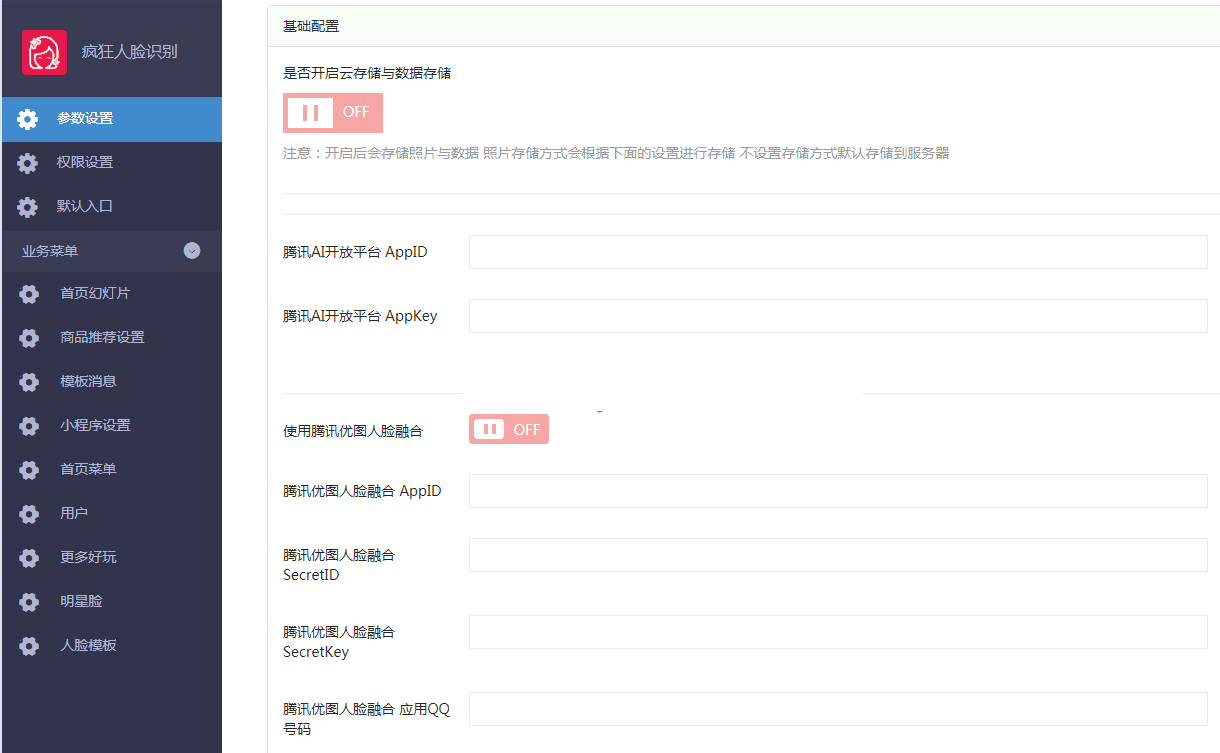
Task: Click into the 腾讯AI开放平台 AppKey field
Action: (837, 316)
